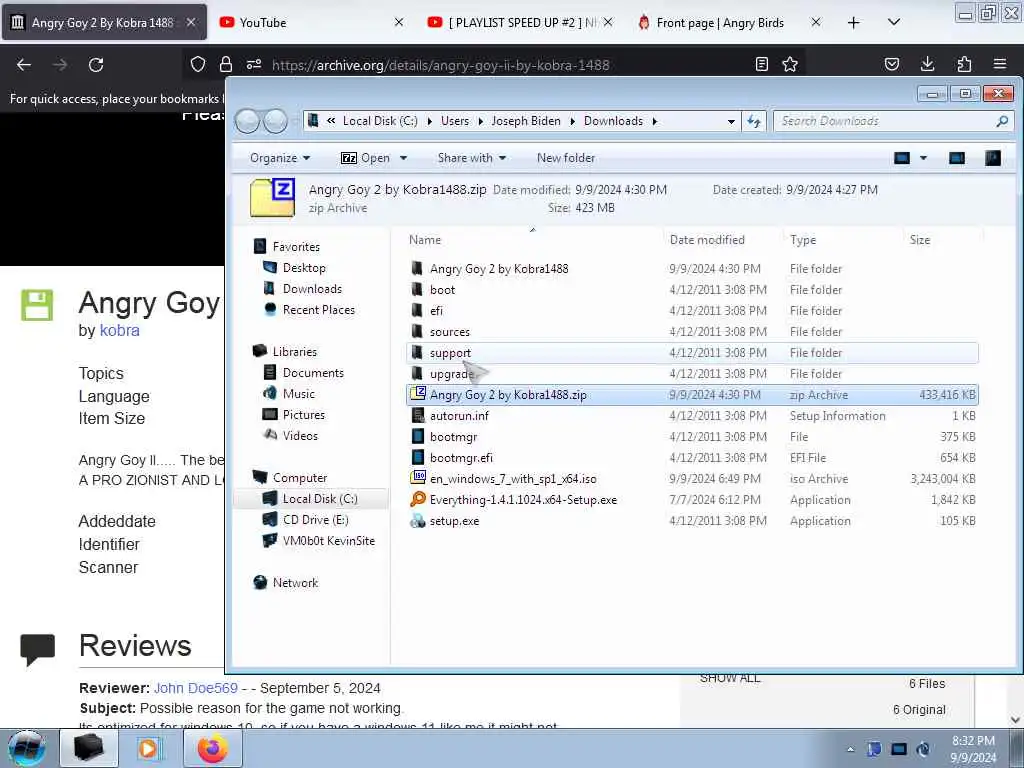Image resolution: width=1024 pixels, height=768 pixels.
Task: Click the Explorer forward navigation button
Action: pyautogui.click(x=276, y=121)
